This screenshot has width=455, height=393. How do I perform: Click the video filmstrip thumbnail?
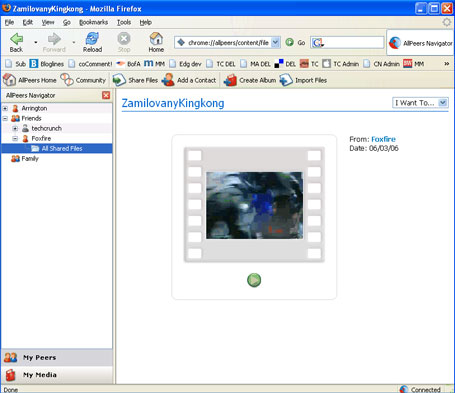point(254,205)
